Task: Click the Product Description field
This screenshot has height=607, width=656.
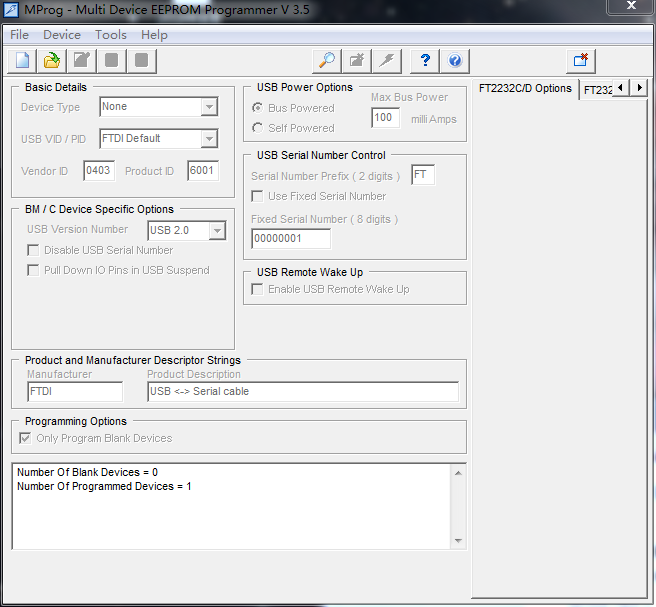Action: click(303, 391)
